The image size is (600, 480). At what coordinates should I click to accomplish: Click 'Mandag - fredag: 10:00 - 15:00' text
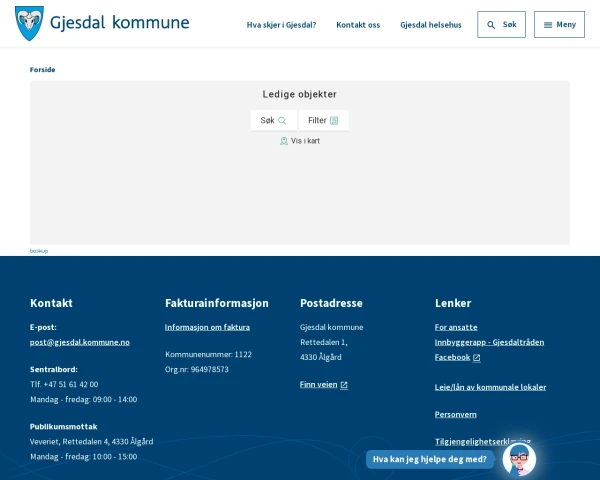pyautogui.click(x=83, y=457)
